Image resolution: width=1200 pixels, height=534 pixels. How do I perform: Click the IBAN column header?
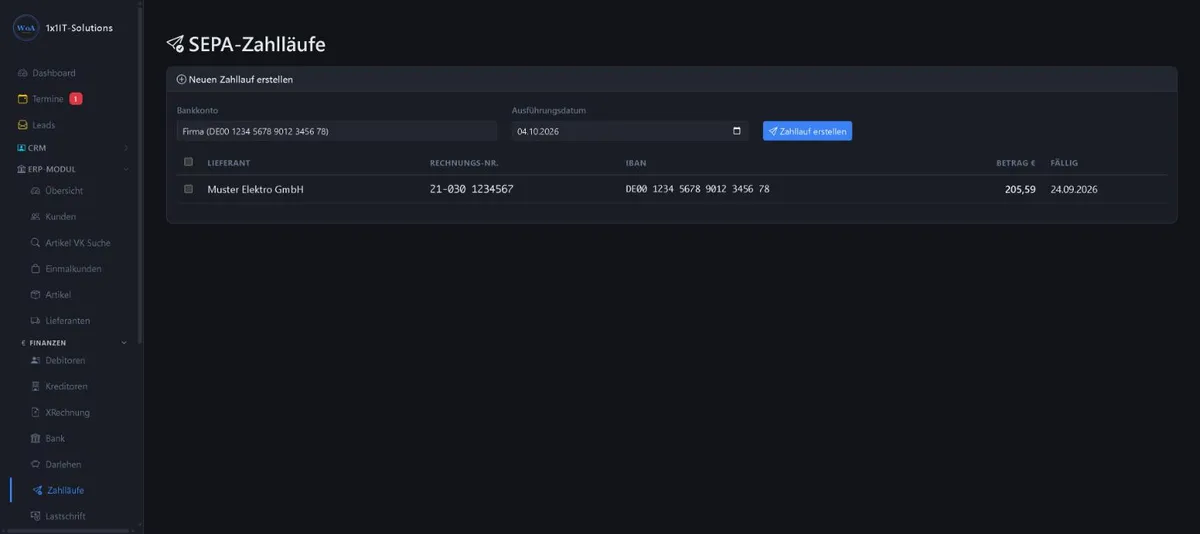click(636, 162)
